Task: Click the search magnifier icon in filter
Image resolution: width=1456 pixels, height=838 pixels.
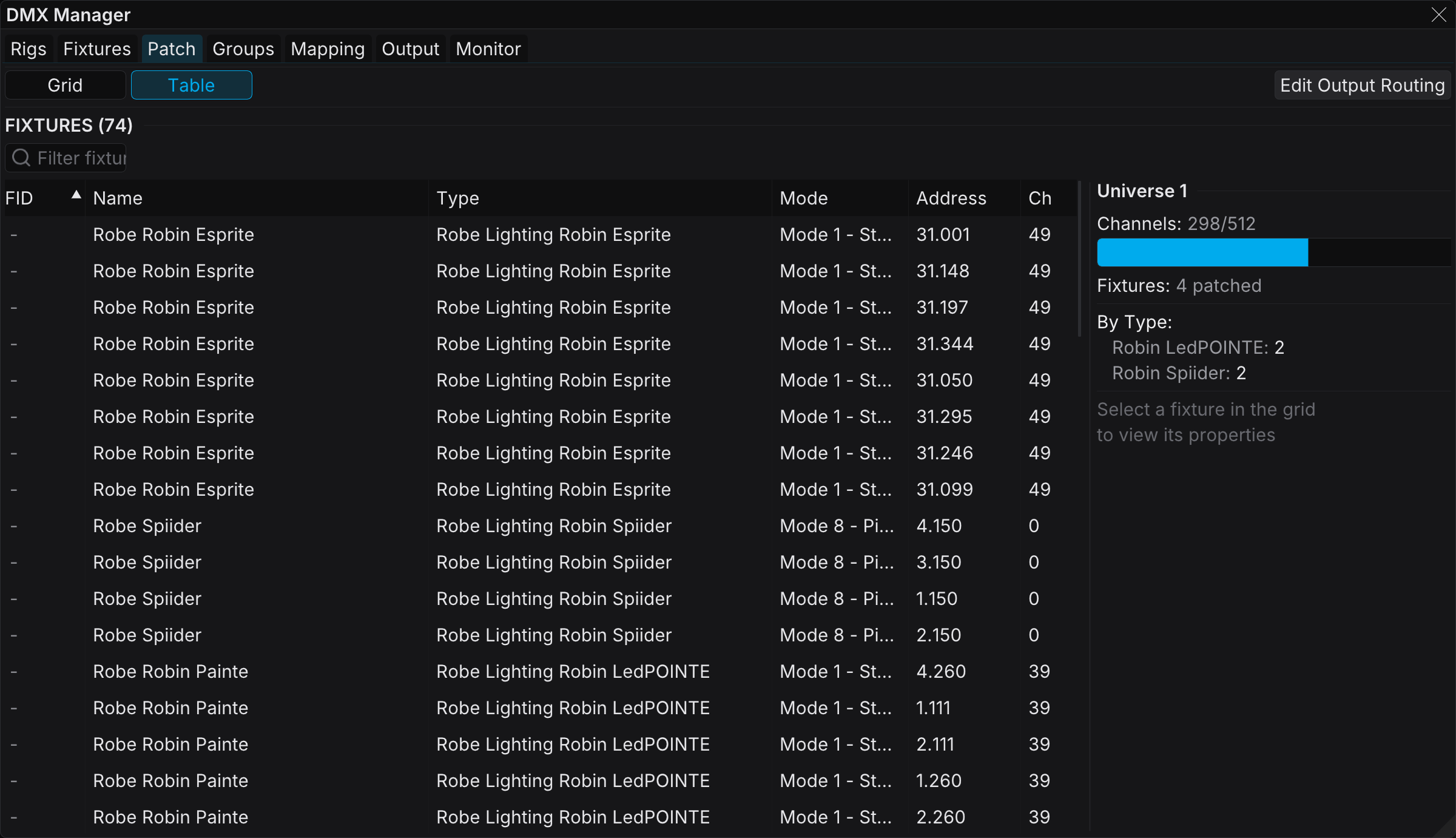Action: [21, 158]
